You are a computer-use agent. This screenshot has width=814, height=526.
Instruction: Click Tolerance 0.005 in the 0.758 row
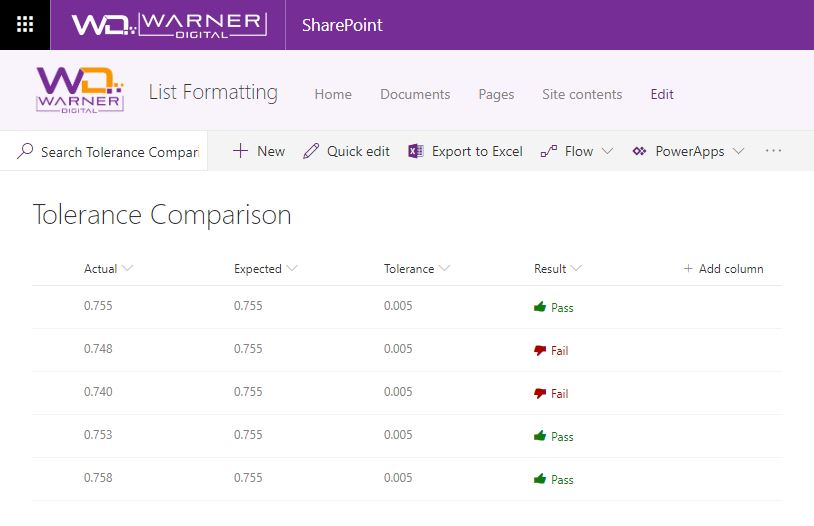pyautogui.click(x=398, y=478)
